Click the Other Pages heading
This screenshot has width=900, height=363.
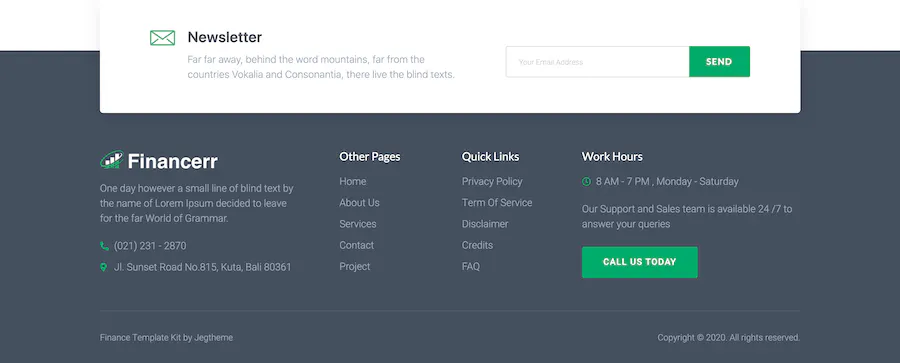[370, 157]
